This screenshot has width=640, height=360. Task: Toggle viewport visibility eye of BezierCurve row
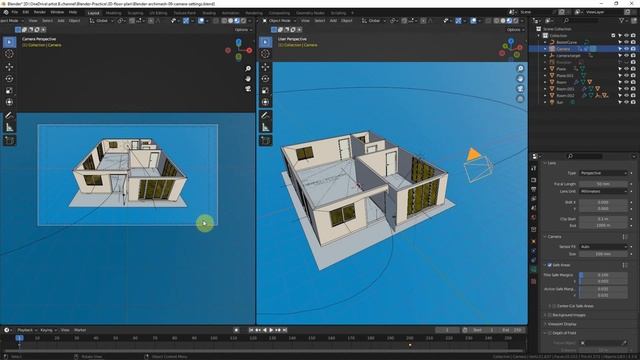[627, 42]
